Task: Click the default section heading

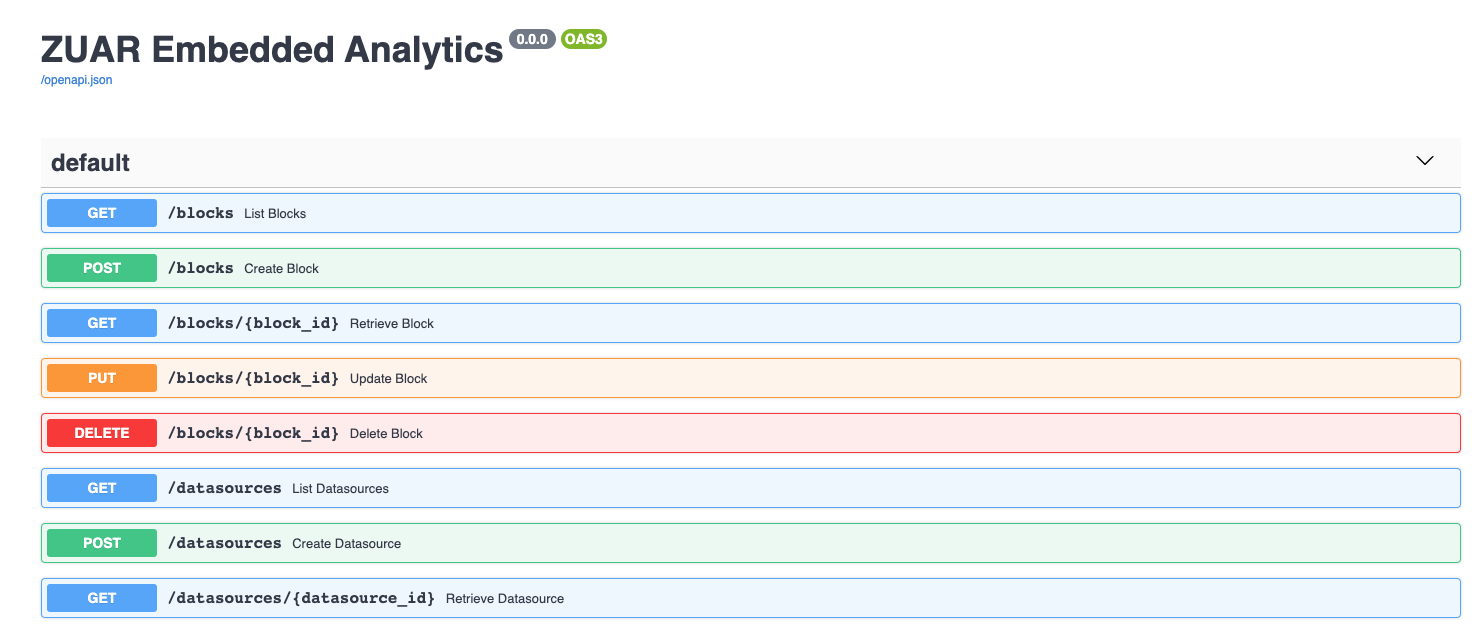Action: pyautogui.click(x=91, y=162)
